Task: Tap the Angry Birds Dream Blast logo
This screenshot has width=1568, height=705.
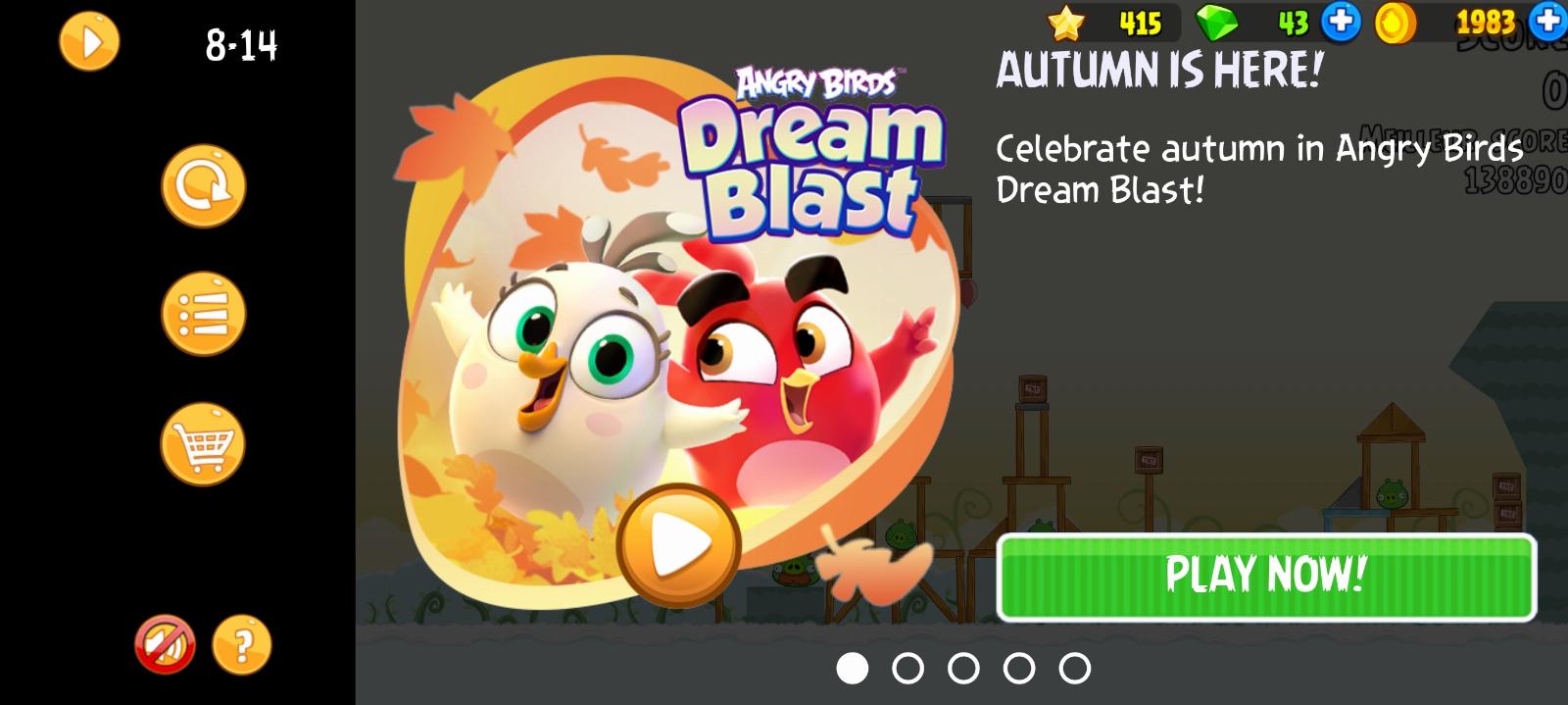Action: pyautogui.click(x=812, y=152)
